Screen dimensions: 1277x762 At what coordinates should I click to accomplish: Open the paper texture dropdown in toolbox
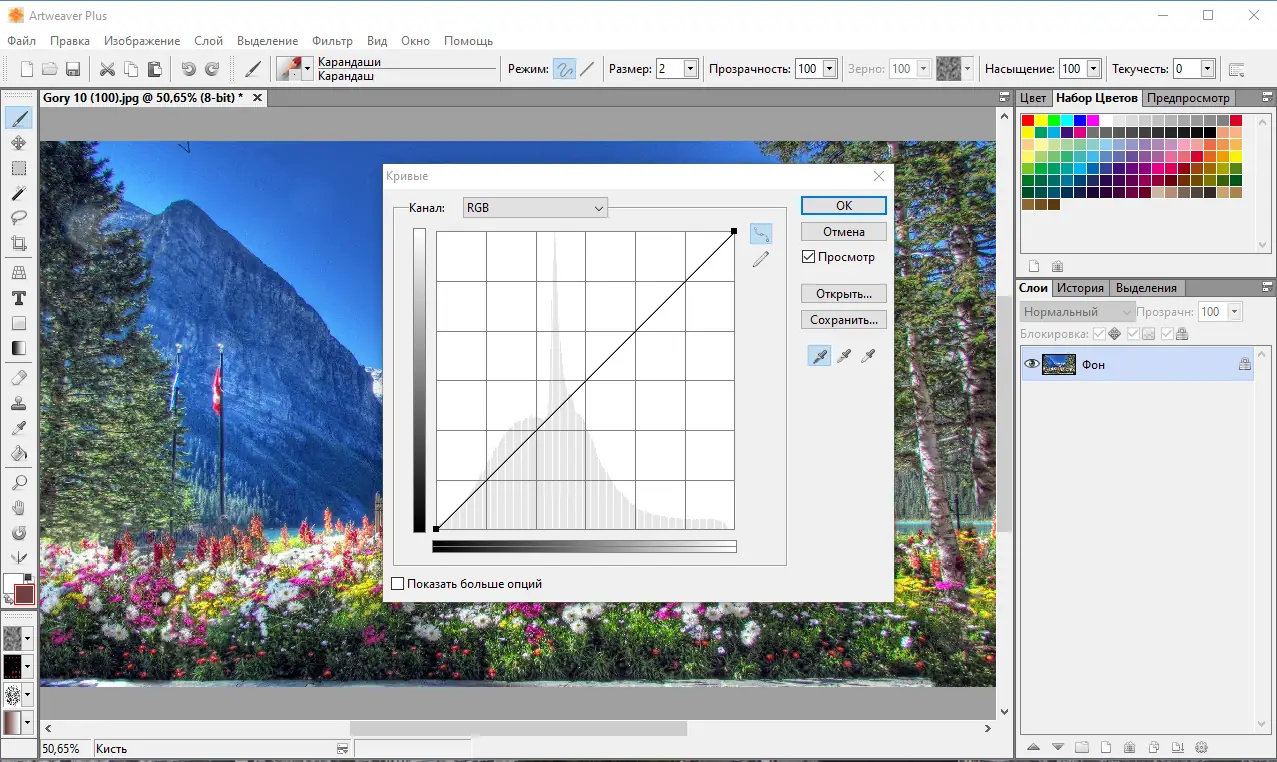(27, 637)
